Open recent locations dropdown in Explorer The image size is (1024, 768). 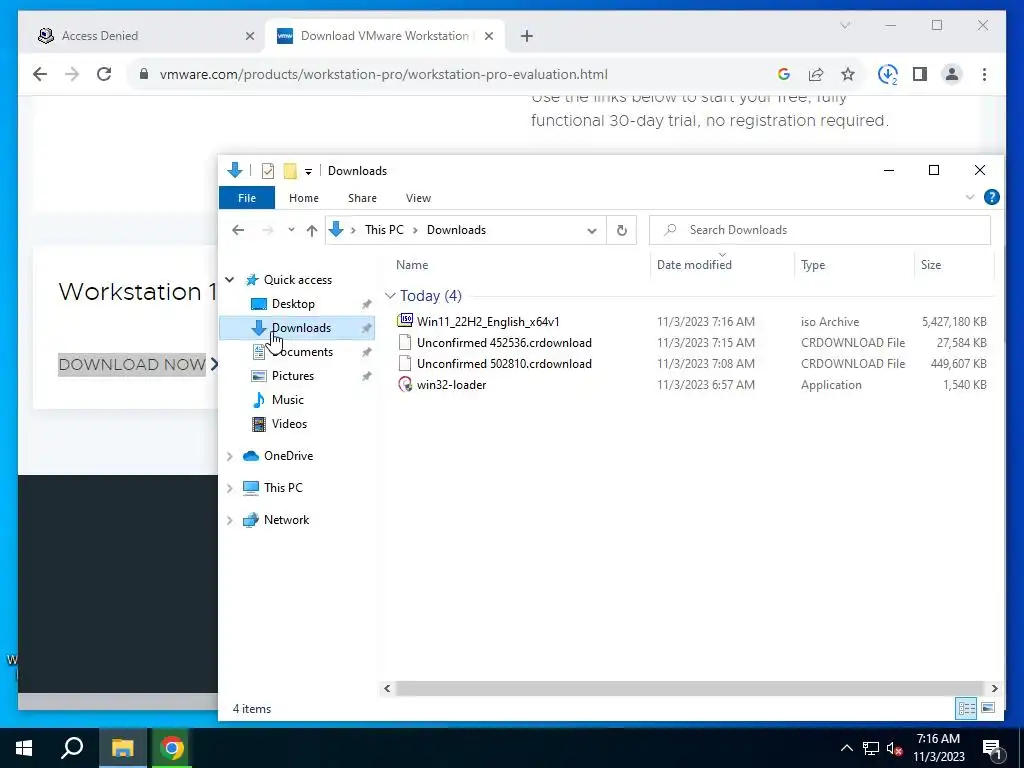pyautogui.click(x=291, y=230)
